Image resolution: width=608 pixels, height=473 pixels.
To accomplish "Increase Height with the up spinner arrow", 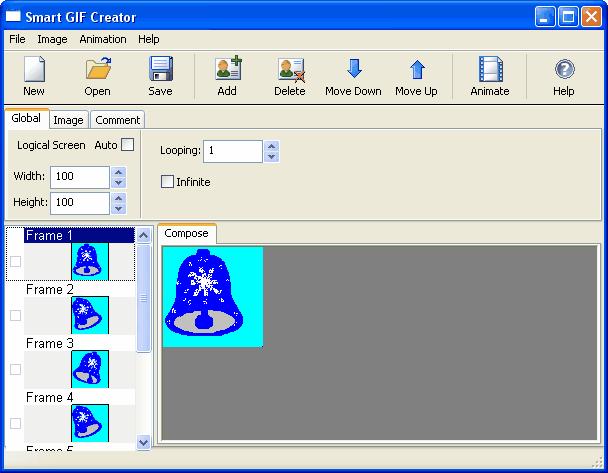I will tap(119, 198).
